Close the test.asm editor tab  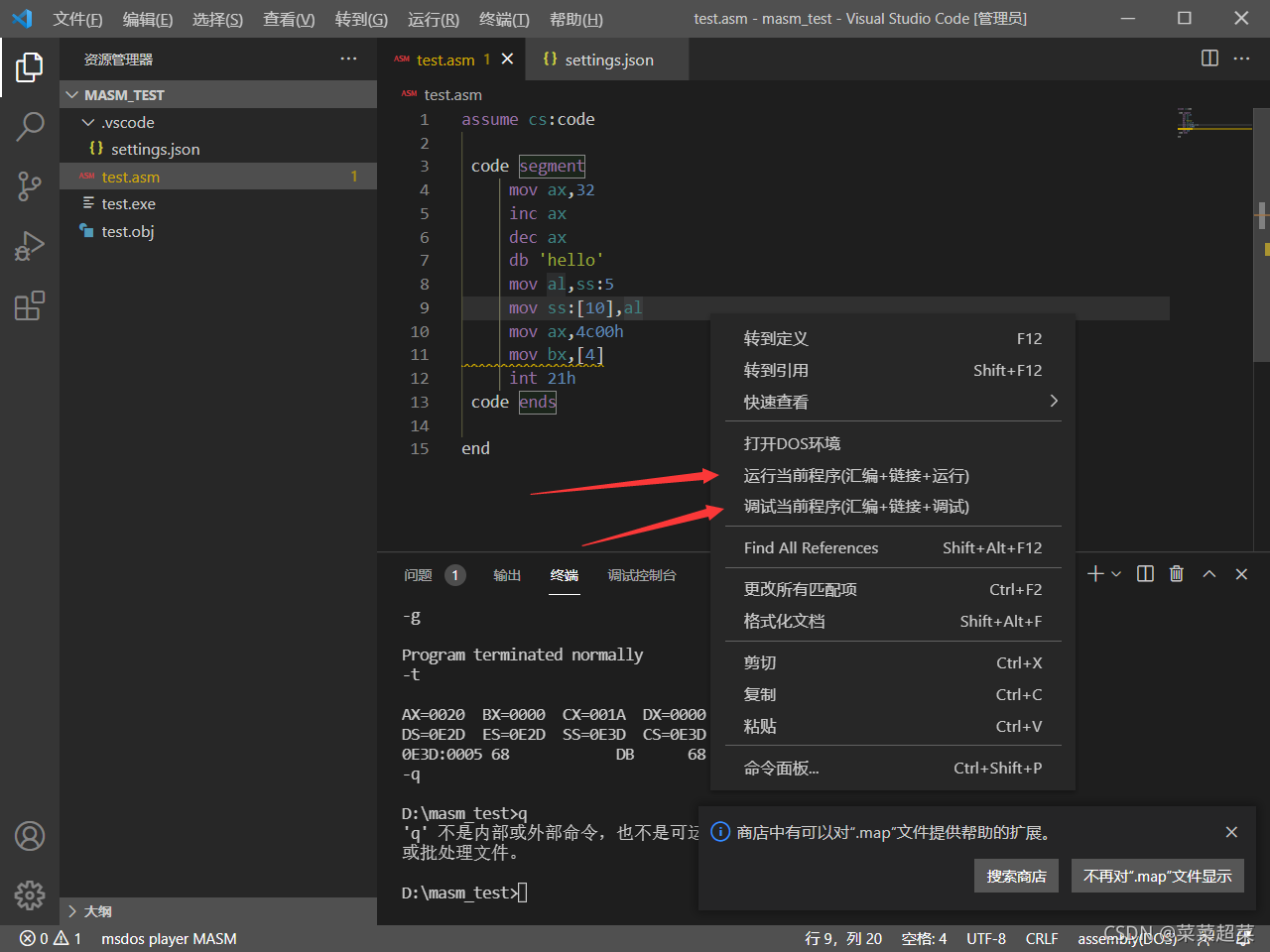507,59
